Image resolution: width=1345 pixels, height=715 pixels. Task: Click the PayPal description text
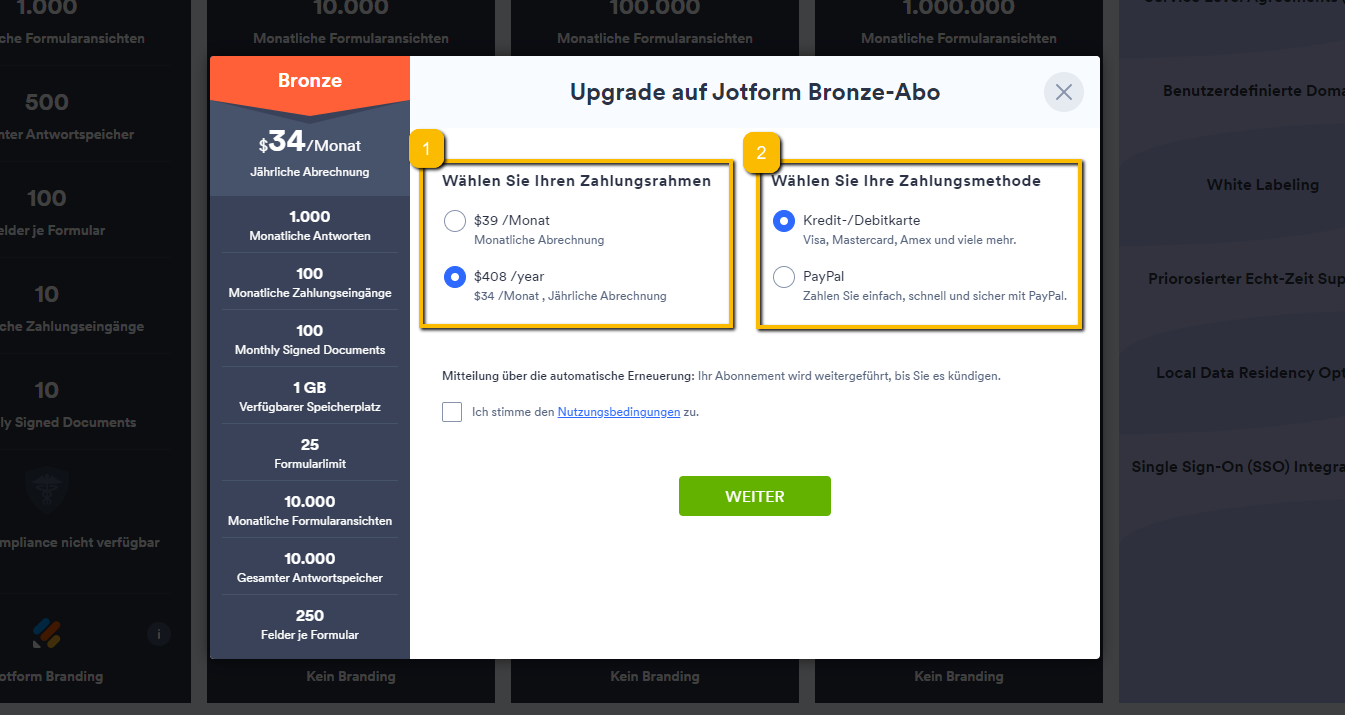coord(935,296)
